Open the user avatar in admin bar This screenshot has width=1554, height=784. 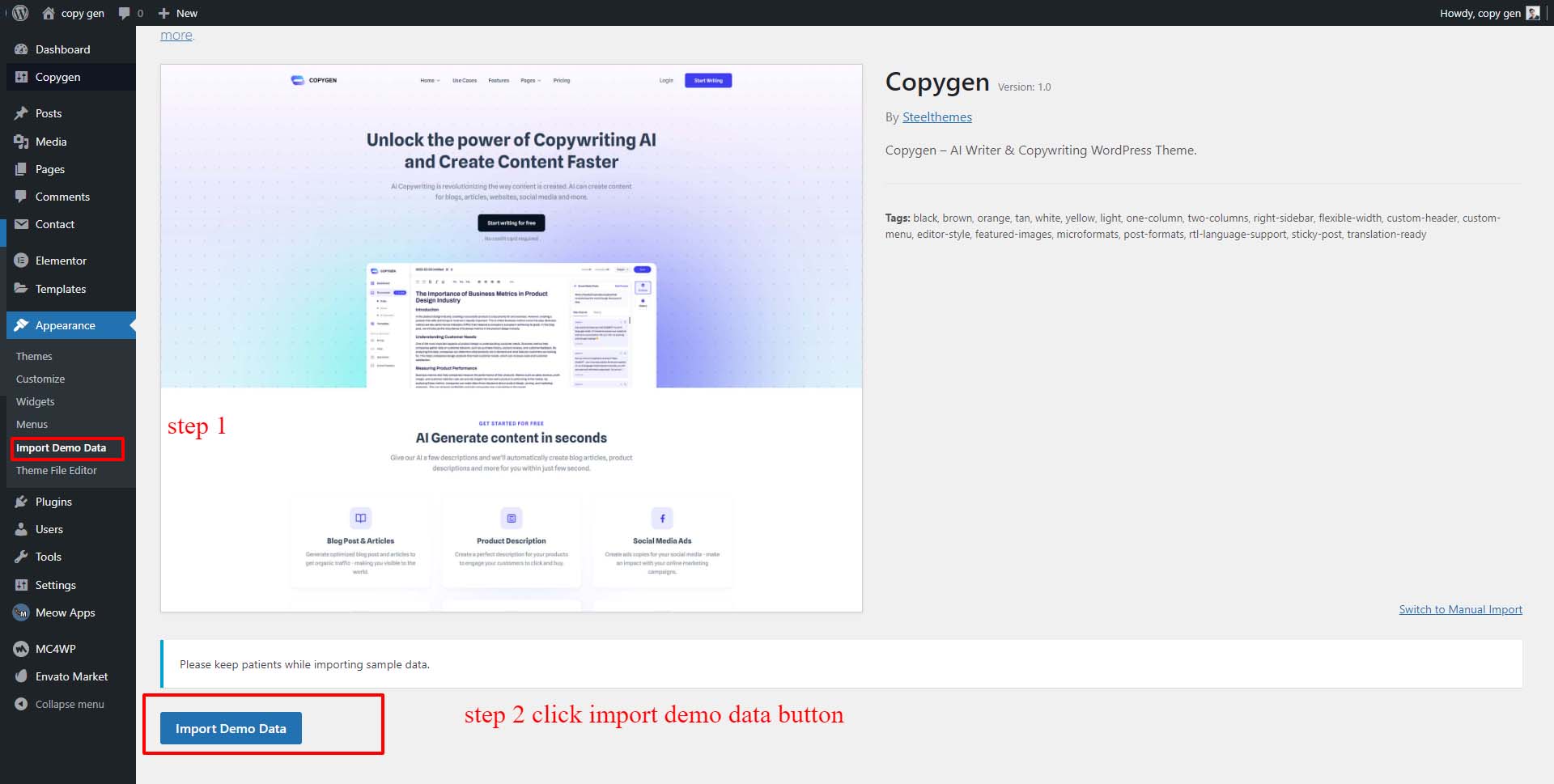[1533, 13]
